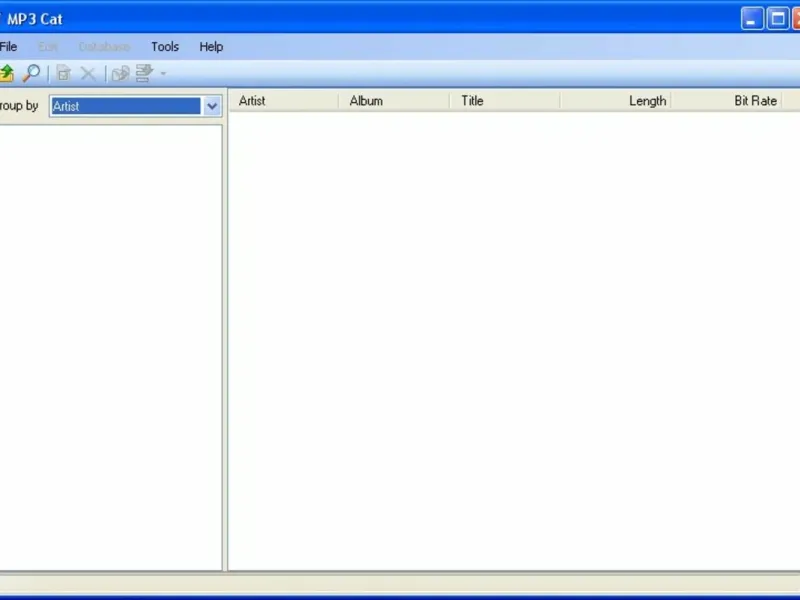Open the Tools menu

coord(165,47)
